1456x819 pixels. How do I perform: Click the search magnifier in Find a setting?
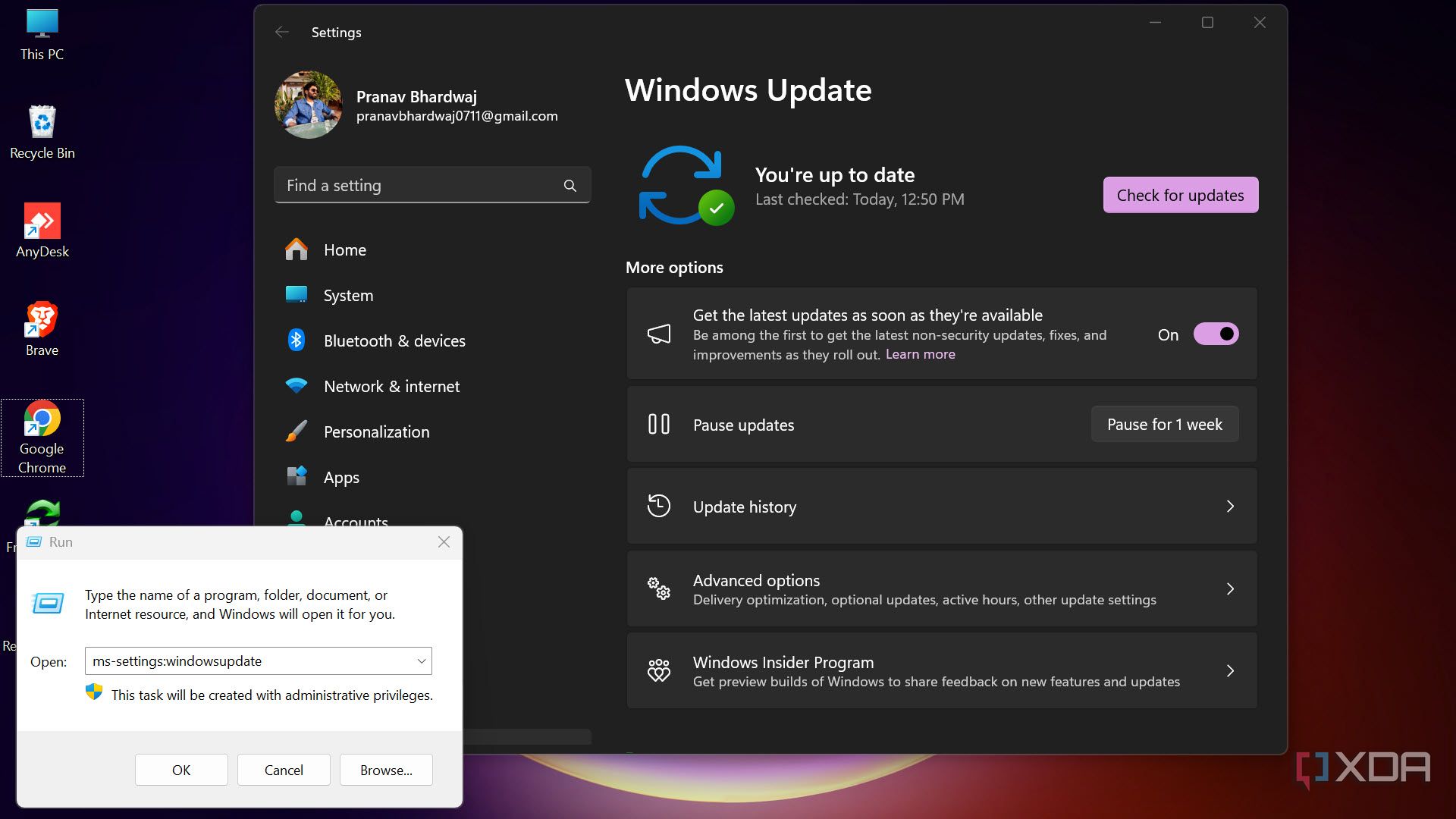[x=570, y=186]
